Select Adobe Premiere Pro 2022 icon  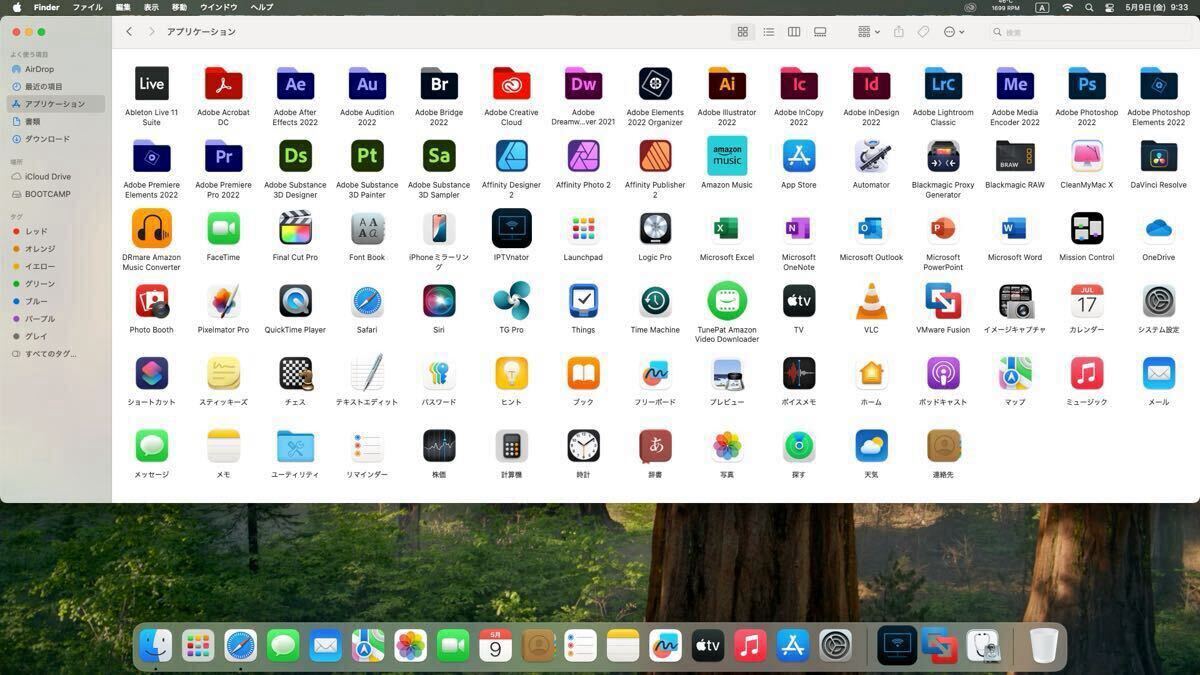(x=223, y=157)
